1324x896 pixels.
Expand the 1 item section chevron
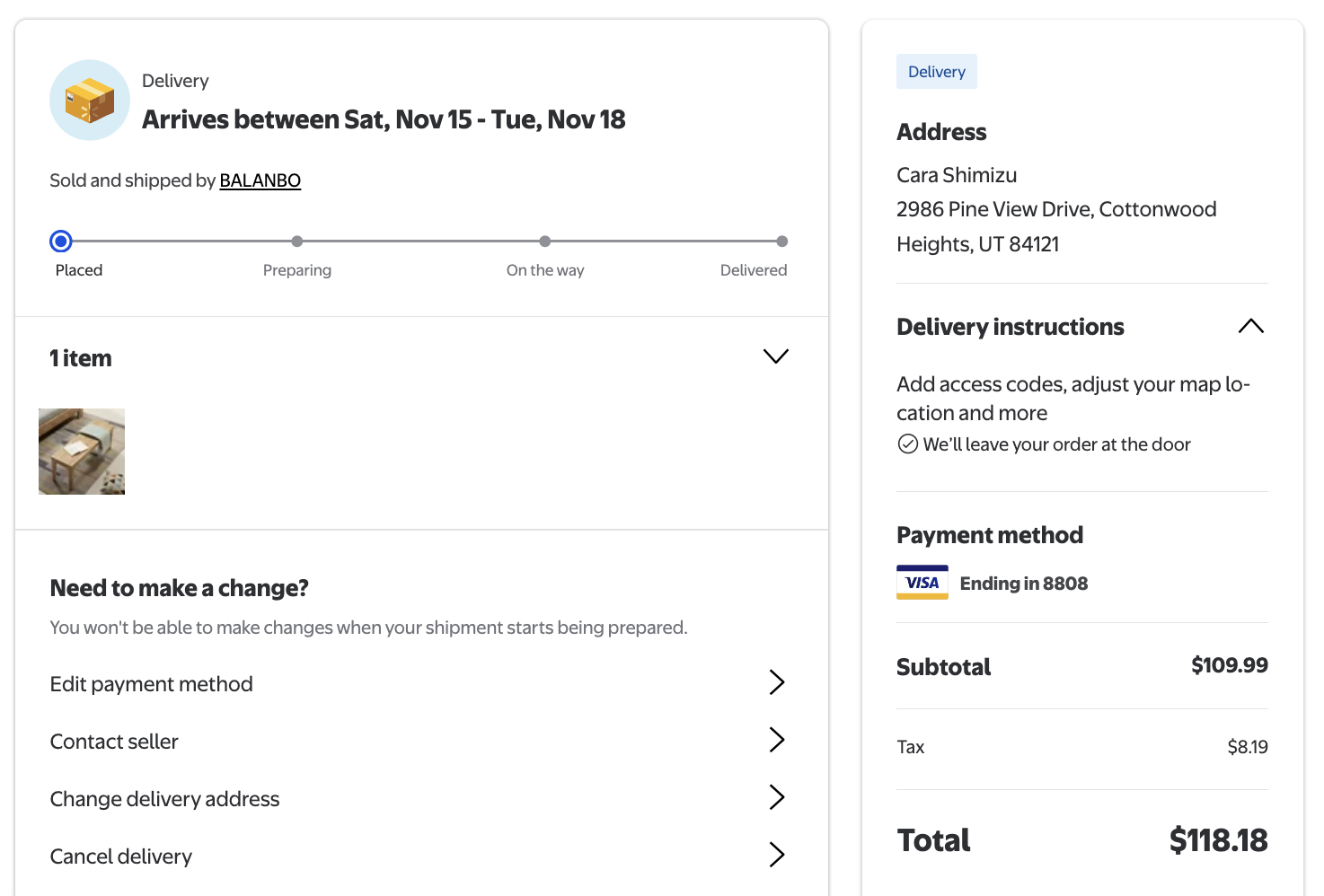click(x=775, y=356)
